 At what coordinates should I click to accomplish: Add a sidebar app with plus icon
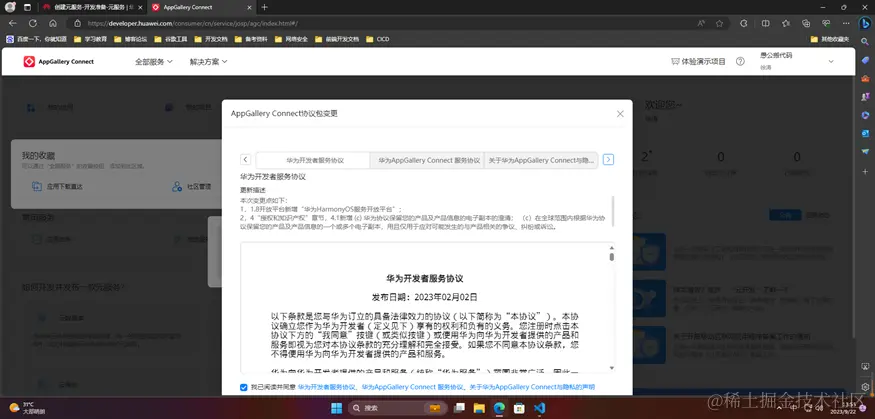click(x=865, y=171)
